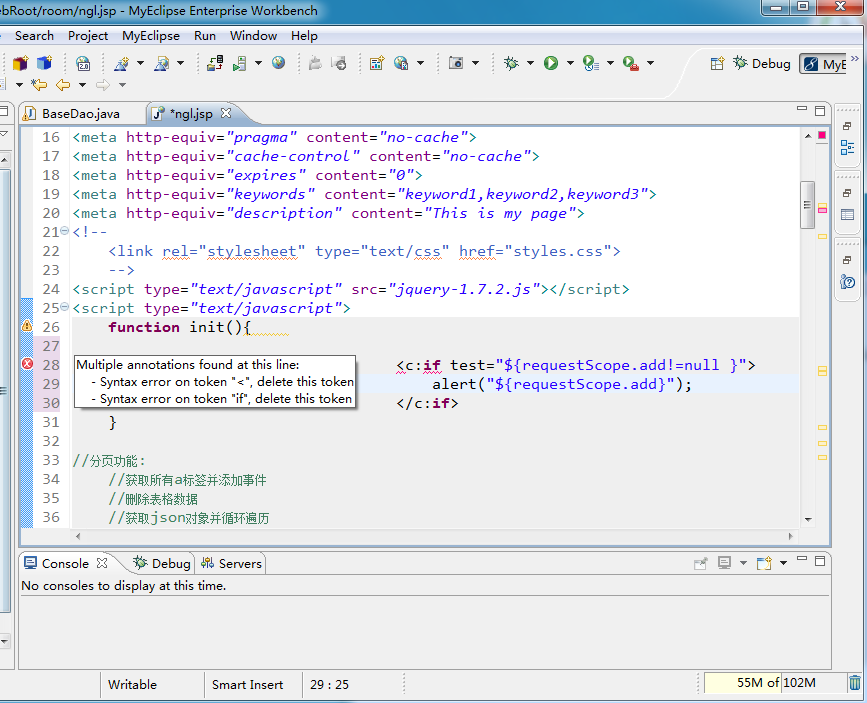The height and width of the screenshot is (703, 867).
Task: Click the Run Last Profiled icon
Action: click(x=591, y=63)
